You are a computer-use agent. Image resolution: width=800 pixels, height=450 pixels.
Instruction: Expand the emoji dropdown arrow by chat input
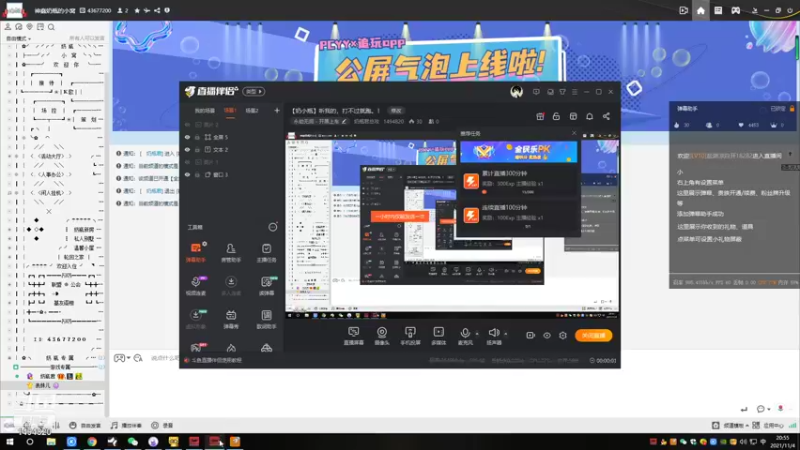pos(128,358)
